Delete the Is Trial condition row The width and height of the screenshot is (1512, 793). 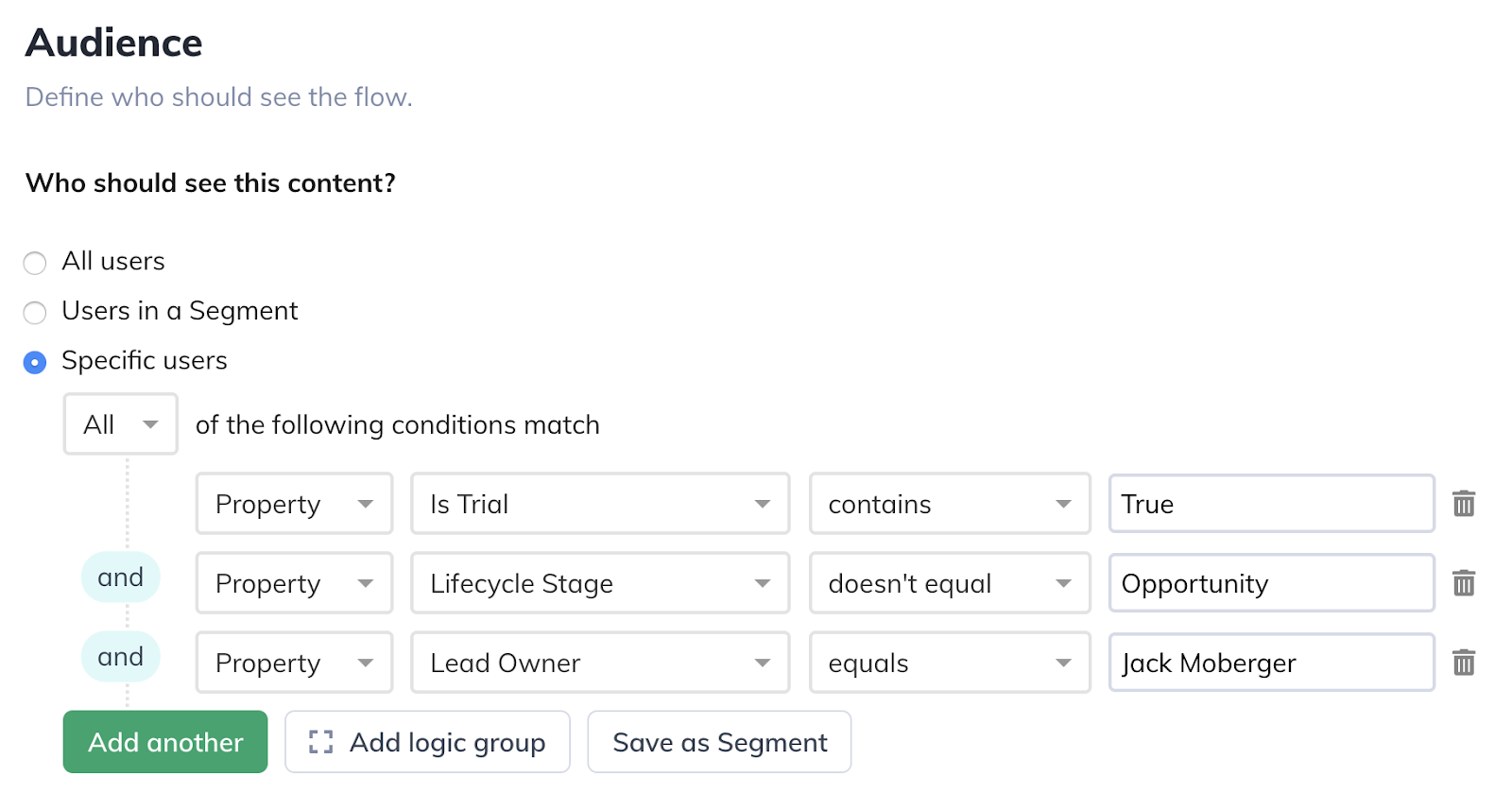pyautogui.click(x=1463, y=504)
